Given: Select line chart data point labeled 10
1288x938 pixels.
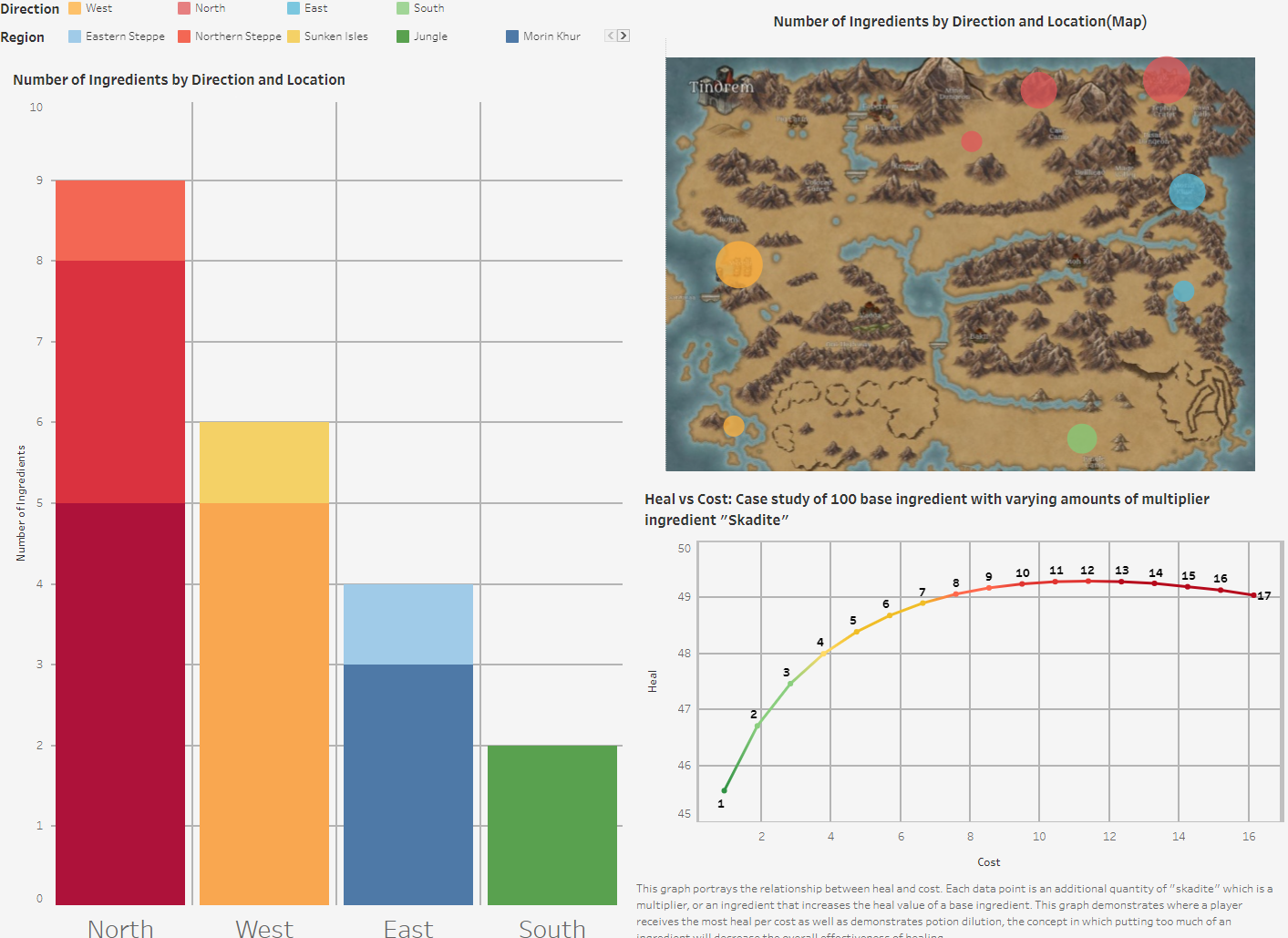Looking at the screenshot, I should click(1022, 584).
